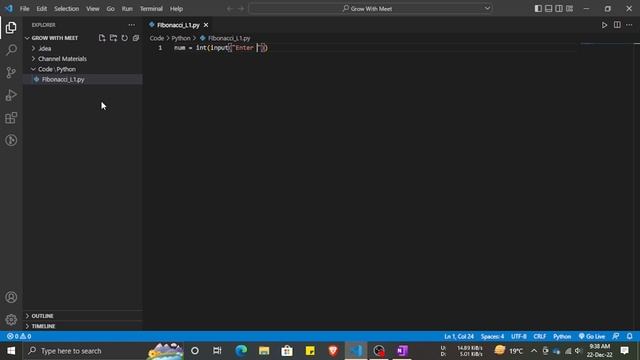Open the Run menu
Image resolution: width=640 pixels, height=360 pixels.
pos(127,9)
